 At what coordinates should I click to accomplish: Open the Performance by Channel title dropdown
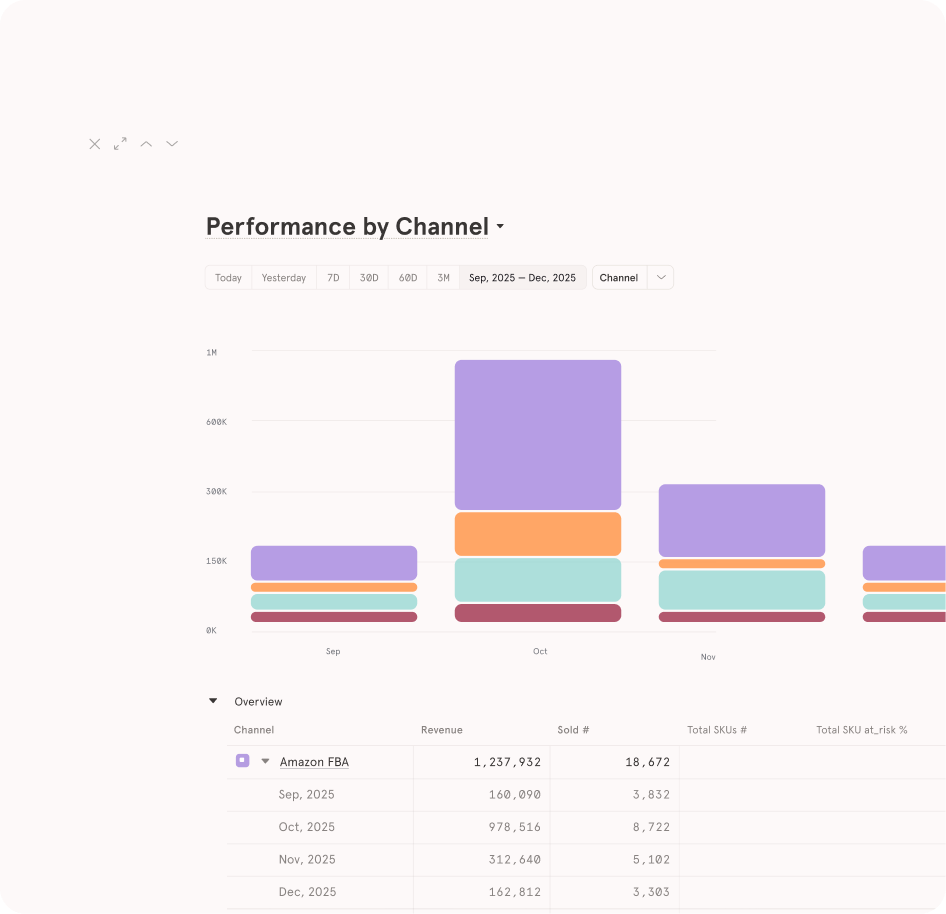coord(500,227)
